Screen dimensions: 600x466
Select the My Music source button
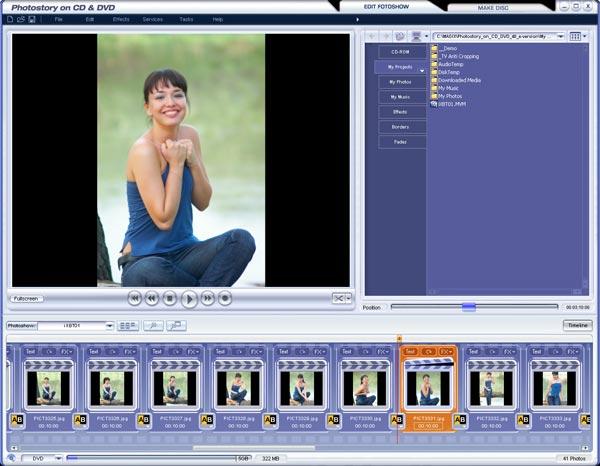[x=401, y=97]
